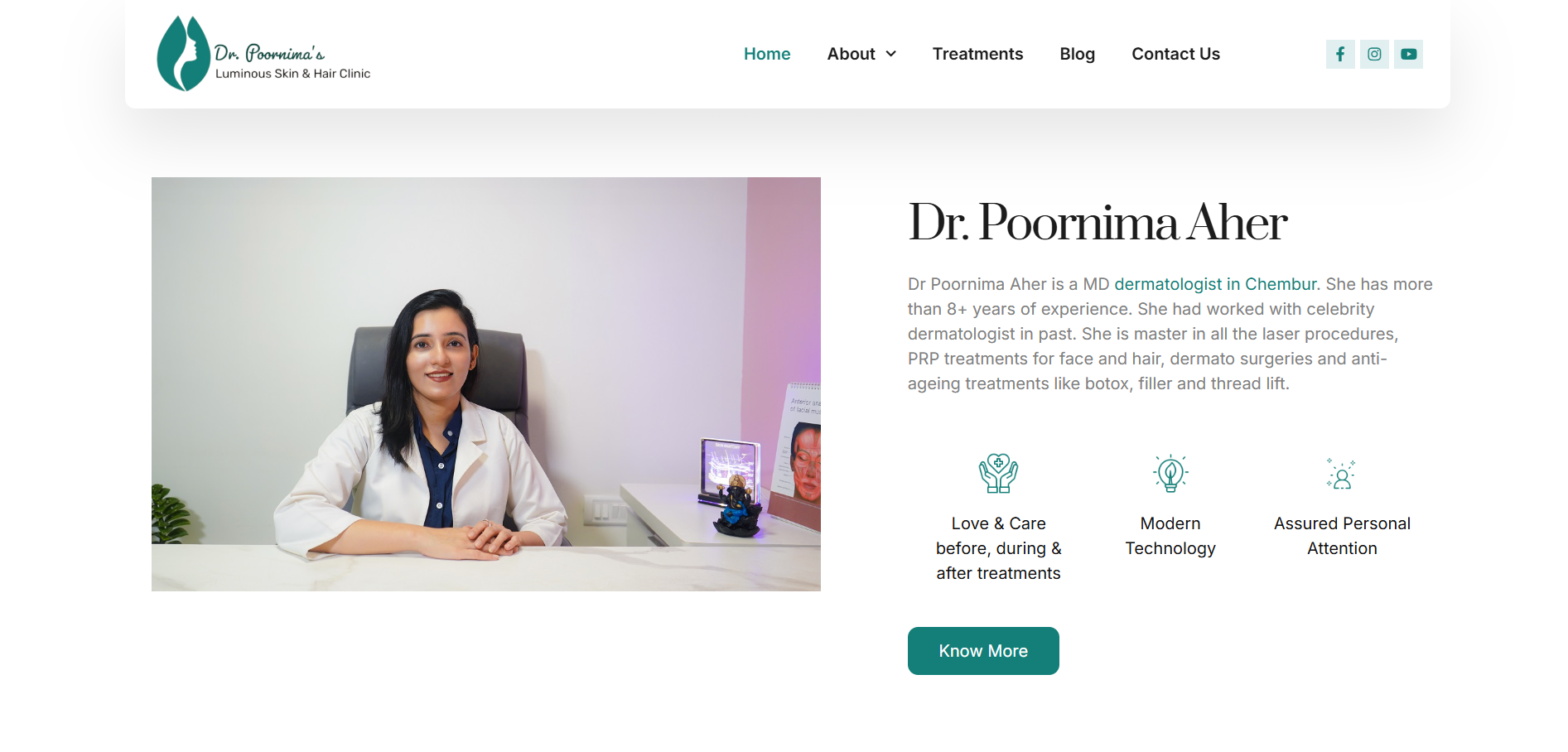Click the 'Luminous Skin & Hair Clinic' tagline
Image resolution: width=1568 pixels, height=752 pixels.
292,74
